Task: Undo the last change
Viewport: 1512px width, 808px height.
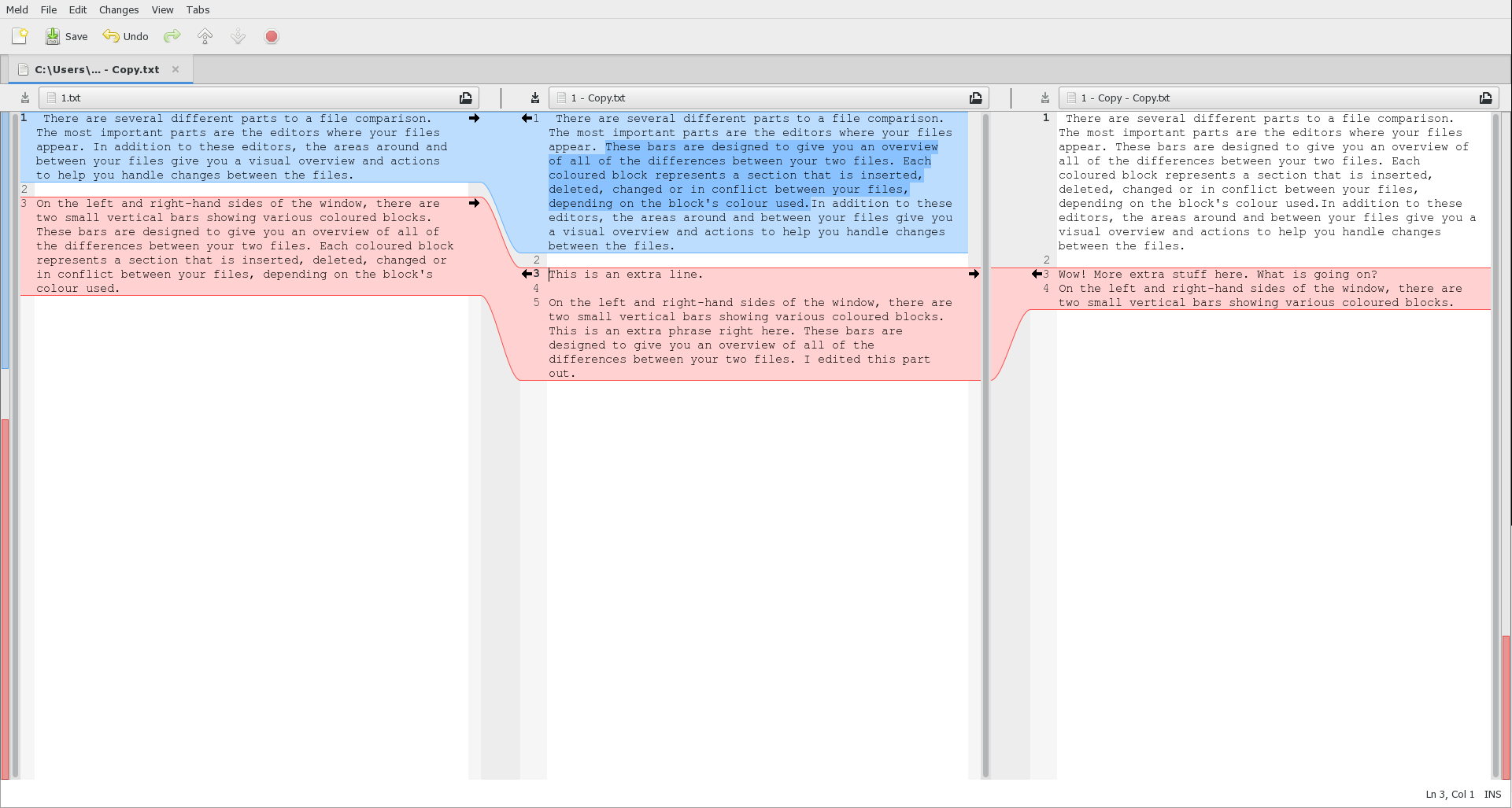Action: point(125,36)
